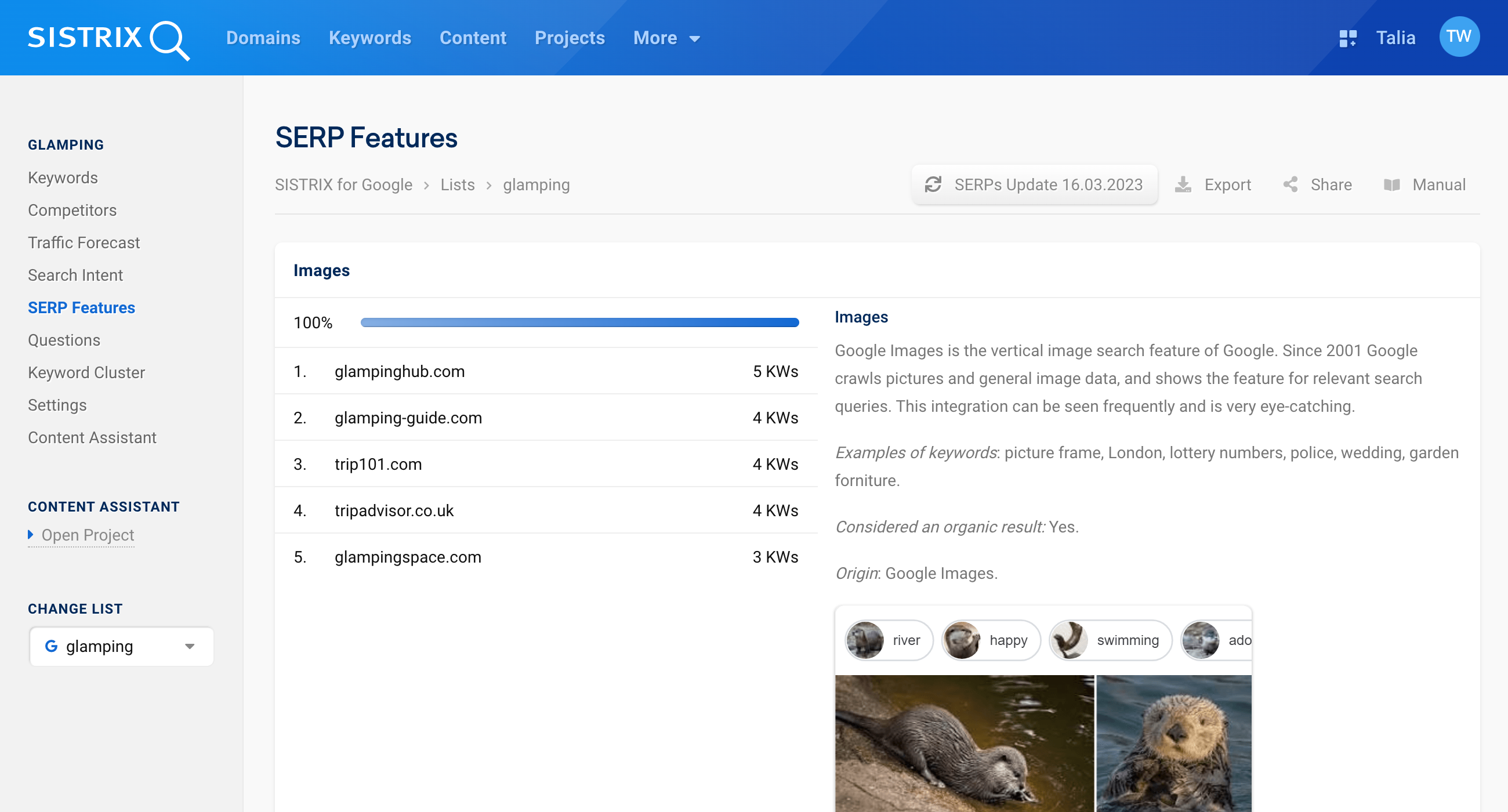Click the Questions sidebar navigation item
The height and width of the screenshot is (812, 1508).
click(64, 340)
